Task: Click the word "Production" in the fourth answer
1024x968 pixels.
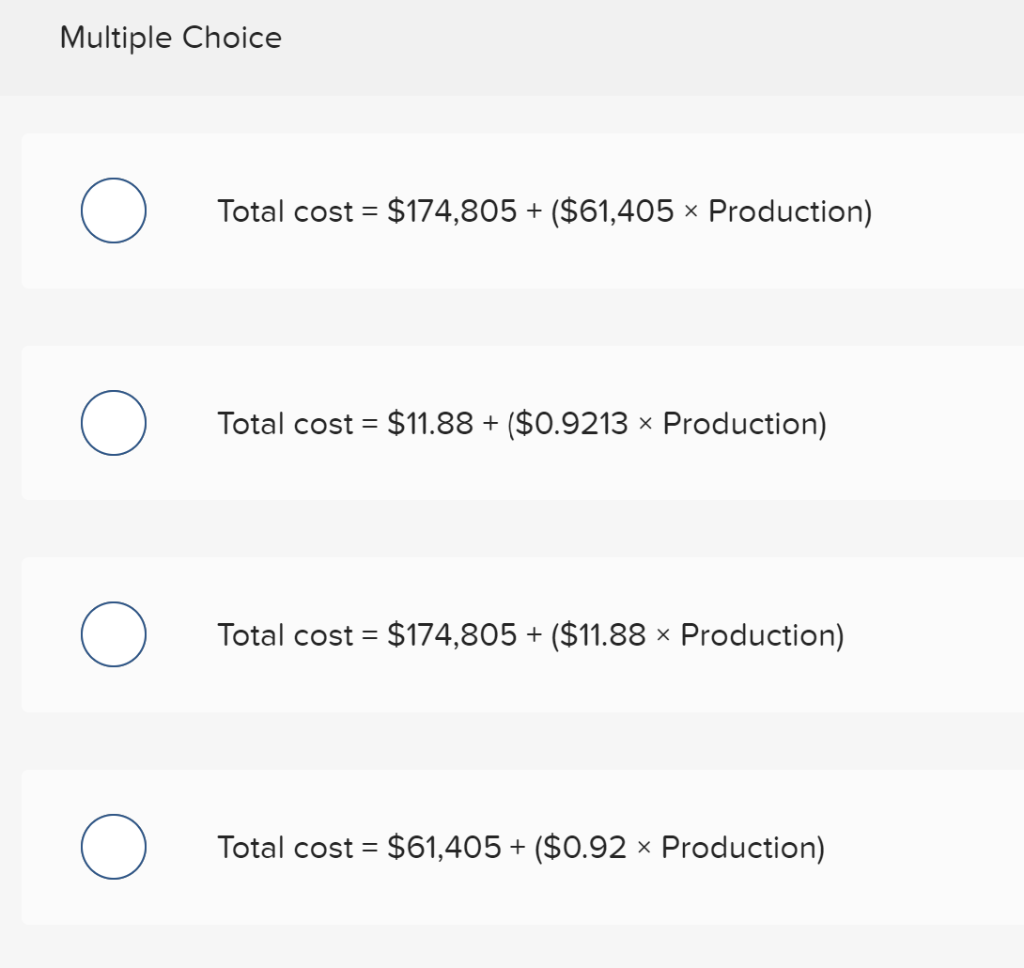Action: 739,848
